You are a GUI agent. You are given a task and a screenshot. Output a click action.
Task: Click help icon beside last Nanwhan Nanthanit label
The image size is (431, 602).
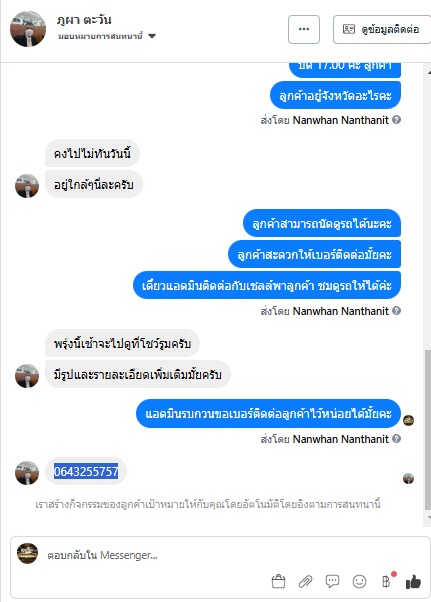[x=397, y=438]
